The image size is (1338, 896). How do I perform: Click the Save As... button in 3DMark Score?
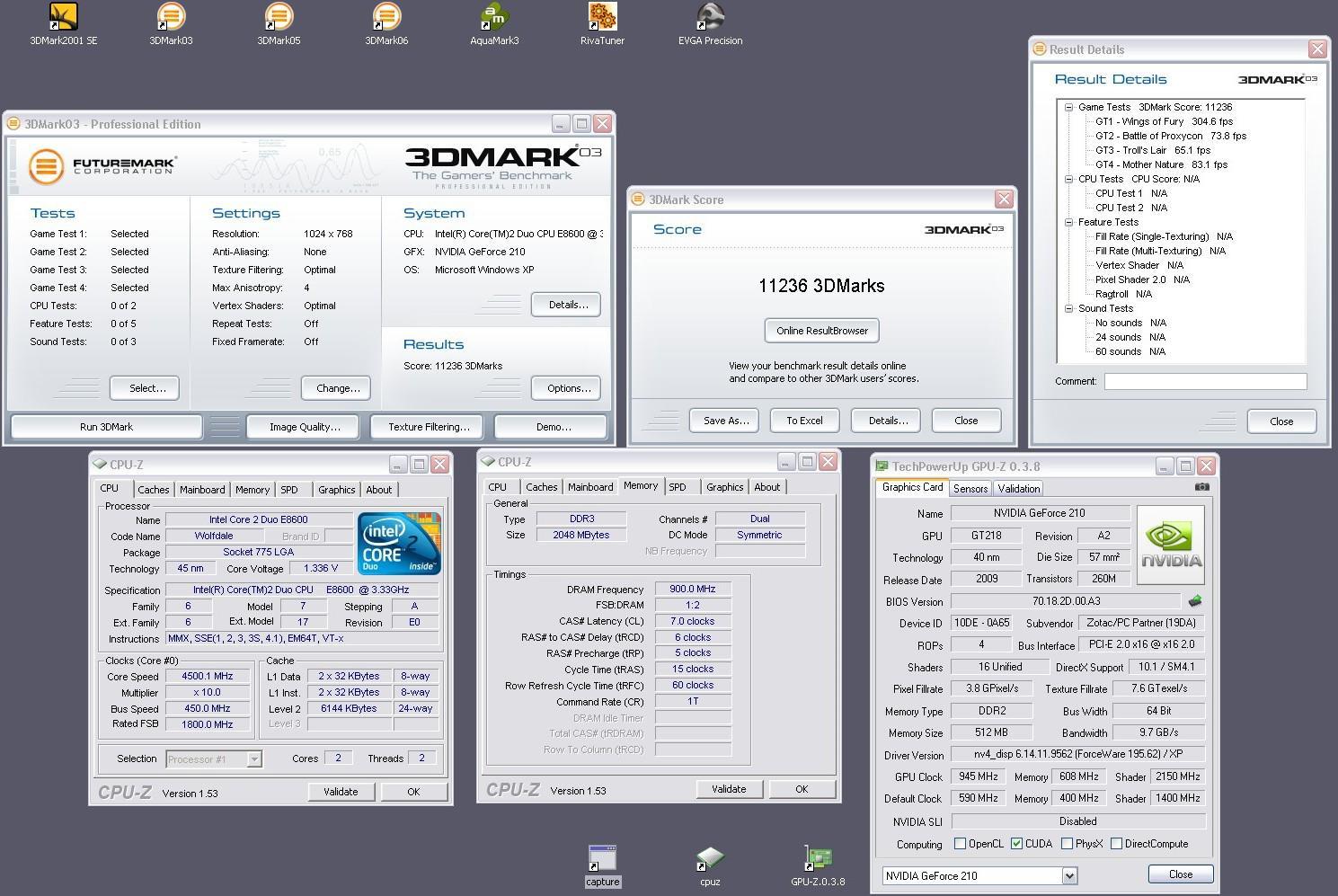click(x=725, y=421)
